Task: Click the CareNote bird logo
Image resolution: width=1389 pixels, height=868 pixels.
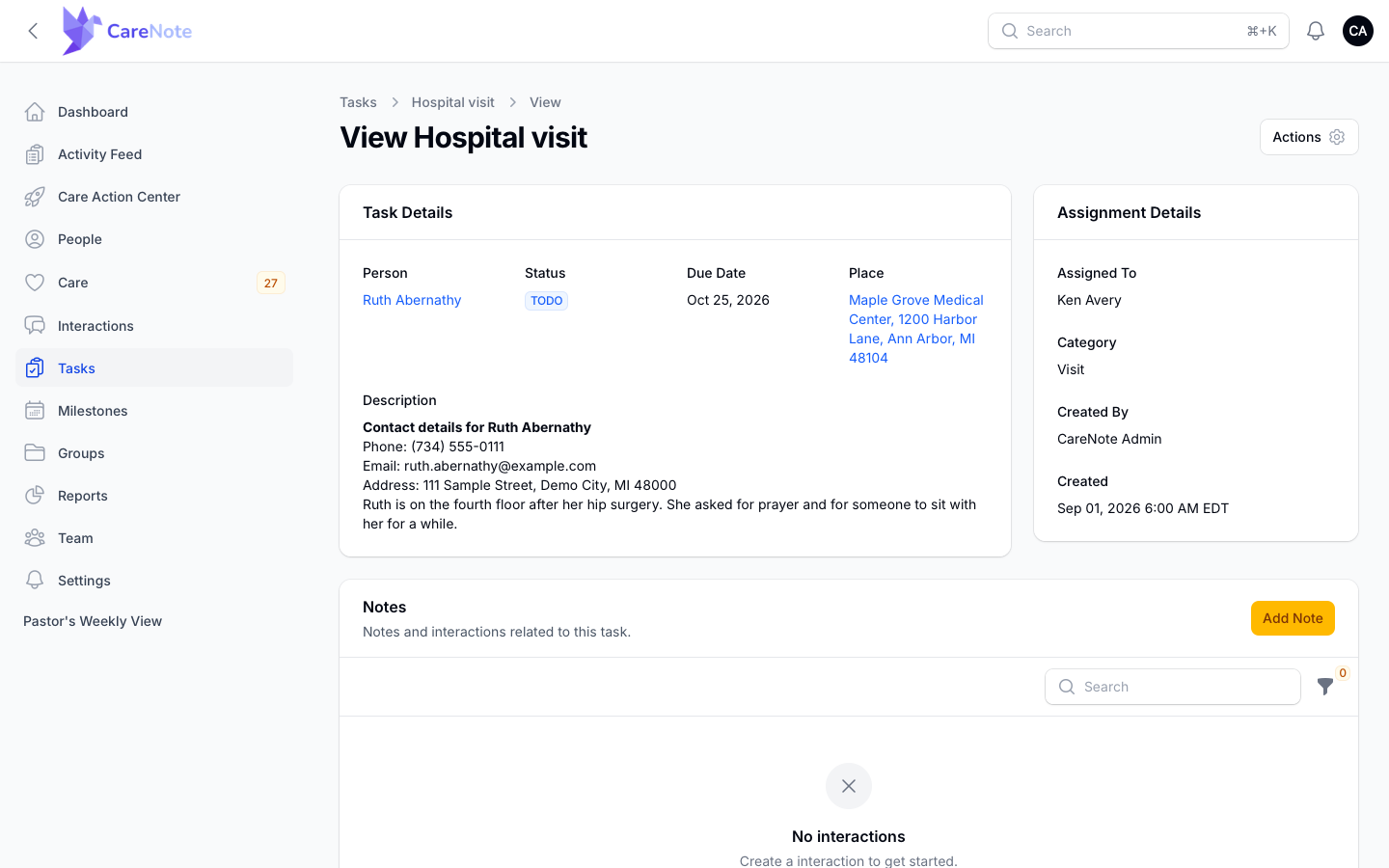Action: pyautogui.click(x=82, y=31)
